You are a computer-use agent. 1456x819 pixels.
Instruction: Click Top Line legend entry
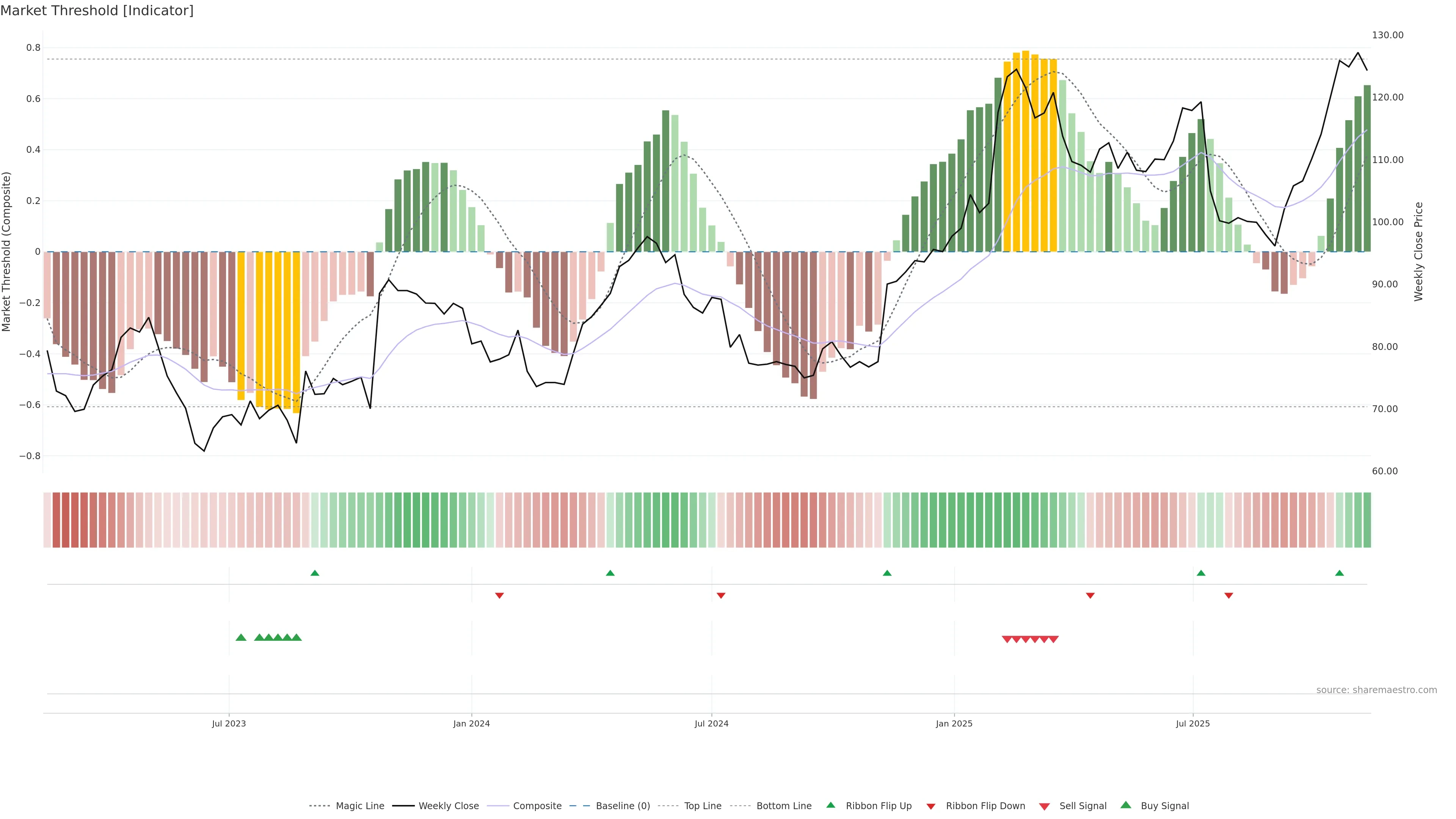pos(703,805)
